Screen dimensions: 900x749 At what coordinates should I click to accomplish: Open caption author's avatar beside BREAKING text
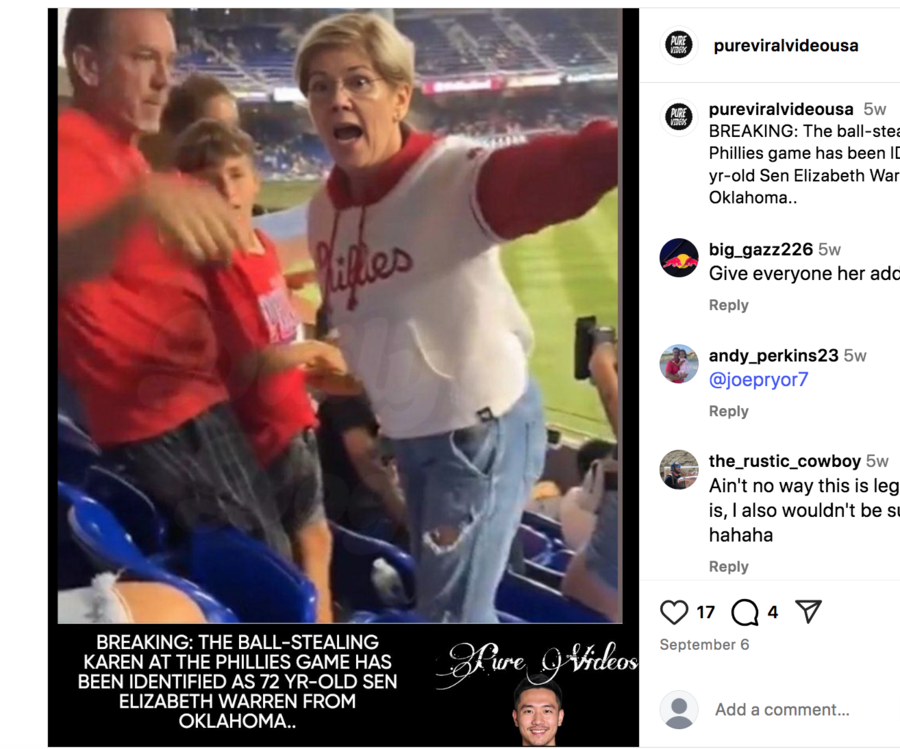tap(679, 117)
